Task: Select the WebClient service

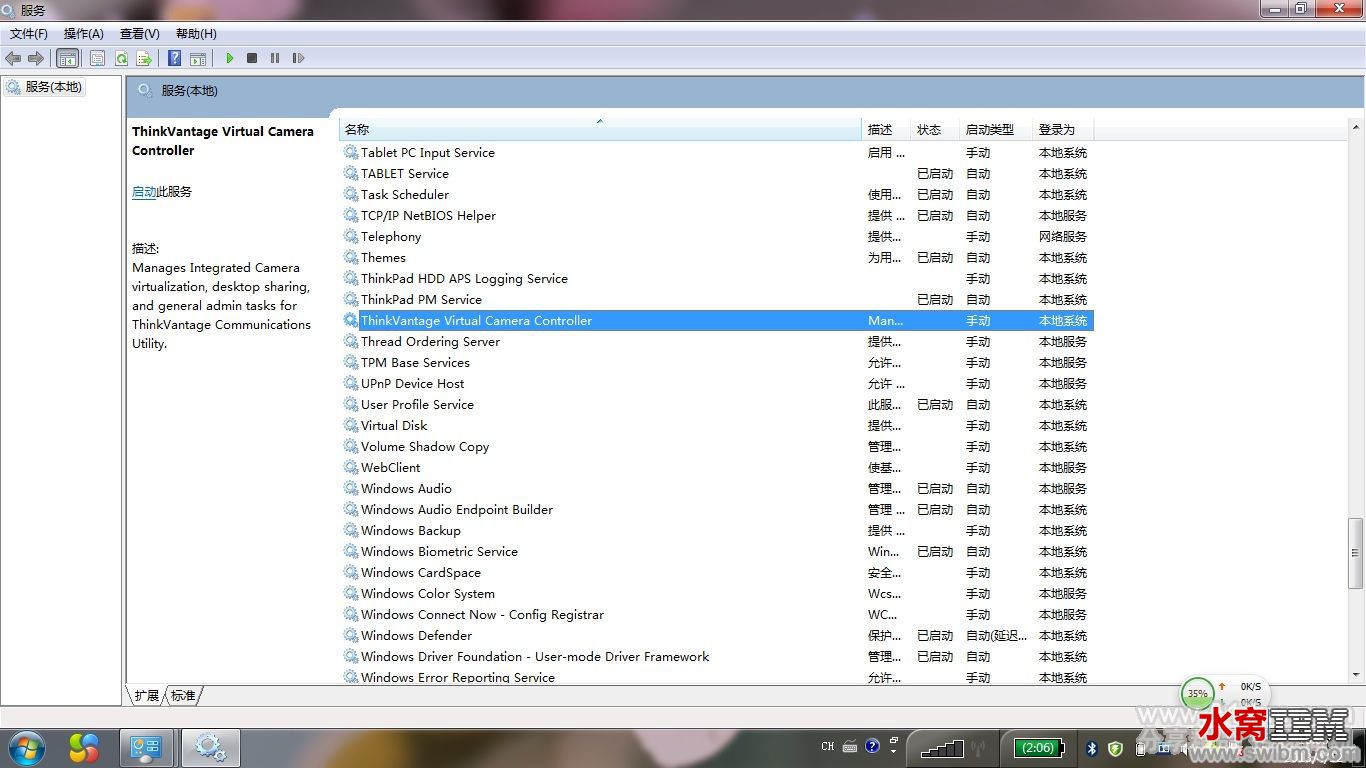Action: (717, 468)
